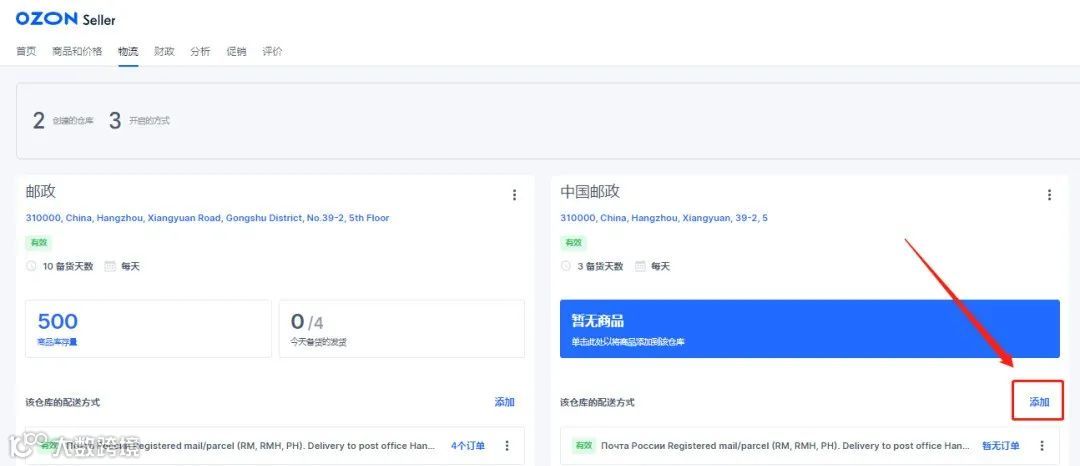Image resolution: width=1080 pixels, height=466 pixels.
Task: Open the Xiangyuan, 39-2, 5 address link
Action: point(664,218)
